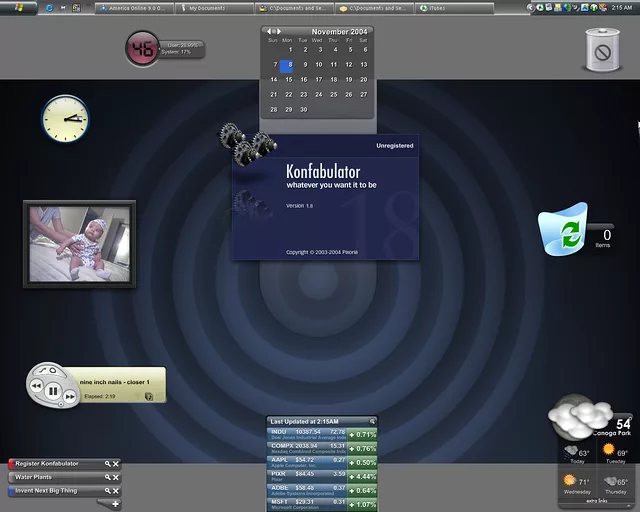The width and height of the screenshot is (640, 512).
Task: Go to previous month in calendar
Action: pos(268,31)
